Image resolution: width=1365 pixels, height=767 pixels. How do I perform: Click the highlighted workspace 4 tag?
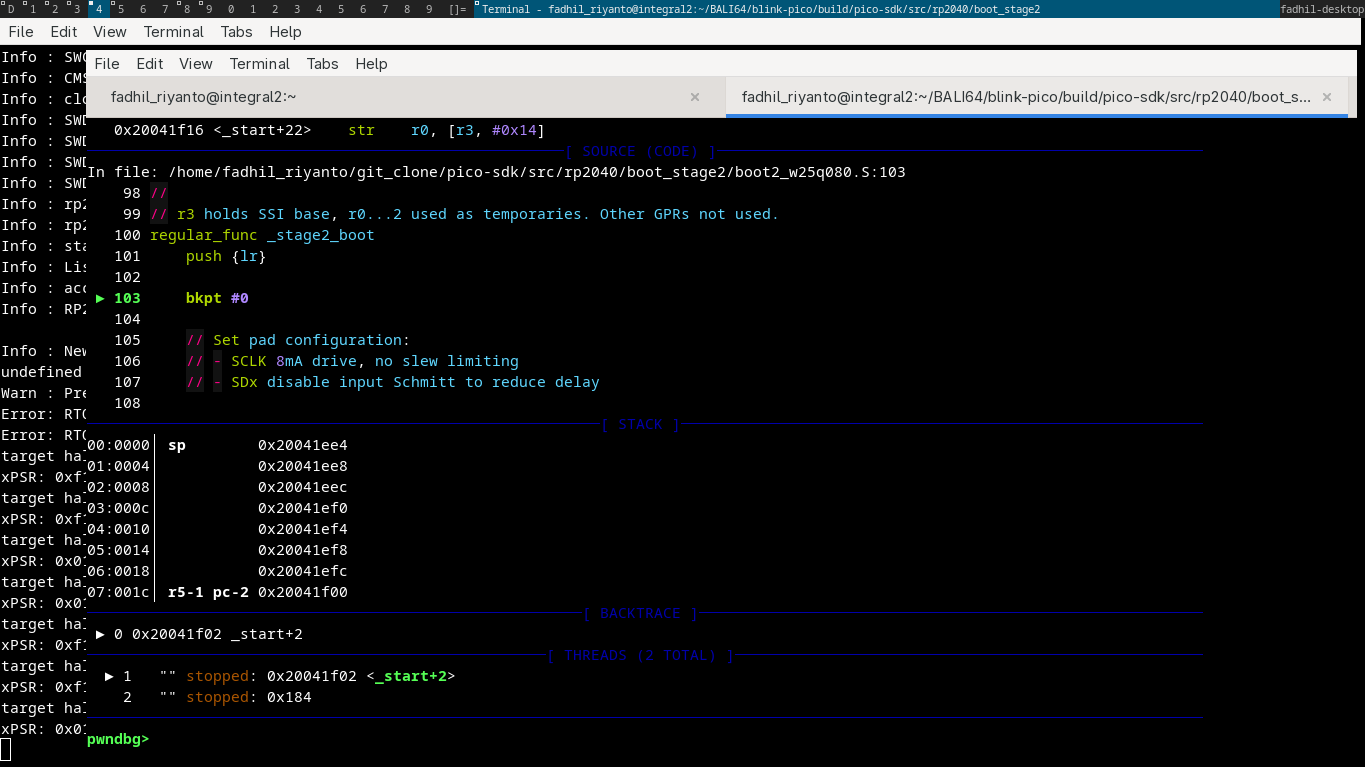pos(98,9)
